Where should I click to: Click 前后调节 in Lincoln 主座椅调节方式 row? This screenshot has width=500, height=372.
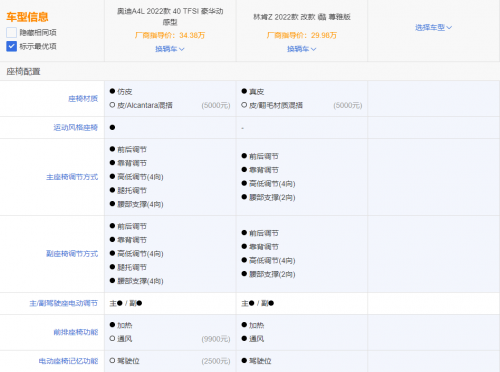pyautogui.click(x=264, y=156)
